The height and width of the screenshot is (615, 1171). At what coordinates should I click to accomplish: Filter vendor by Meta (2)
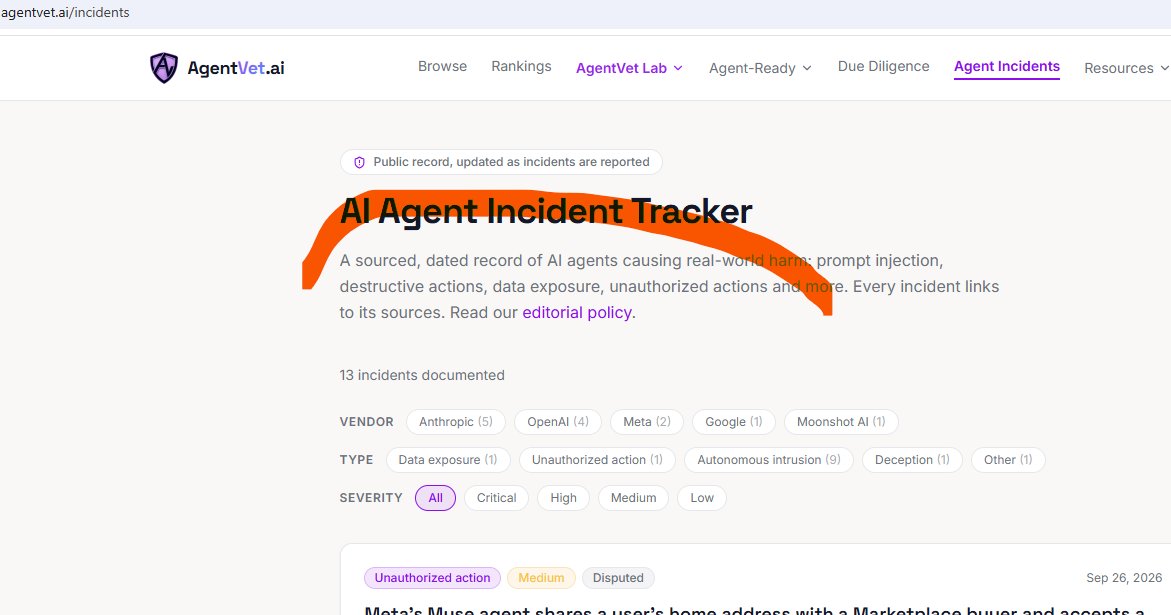pyautogui.click(x=647, y=422)
